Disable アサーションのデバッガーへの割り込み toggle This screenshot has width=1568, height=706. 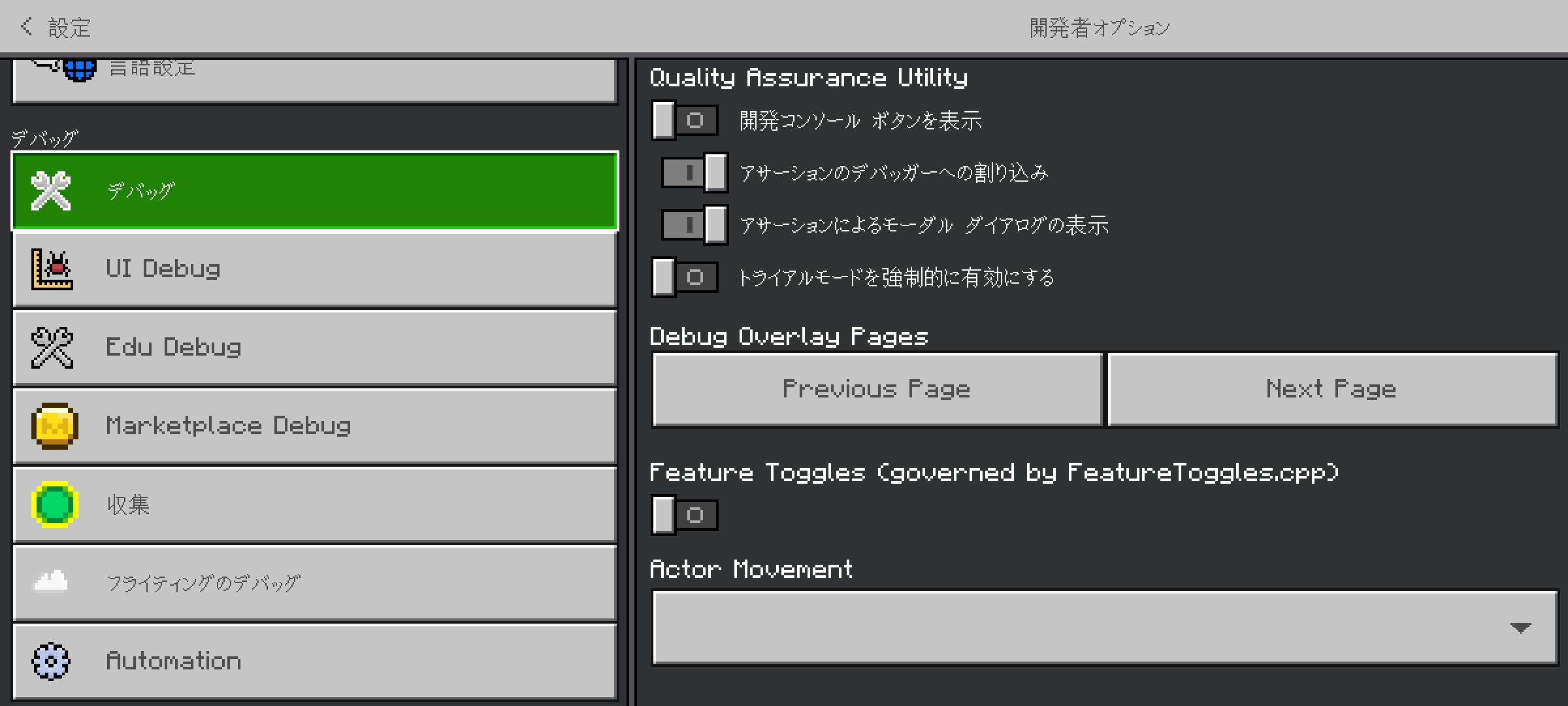pyautogui.click(x=695, y=173)
